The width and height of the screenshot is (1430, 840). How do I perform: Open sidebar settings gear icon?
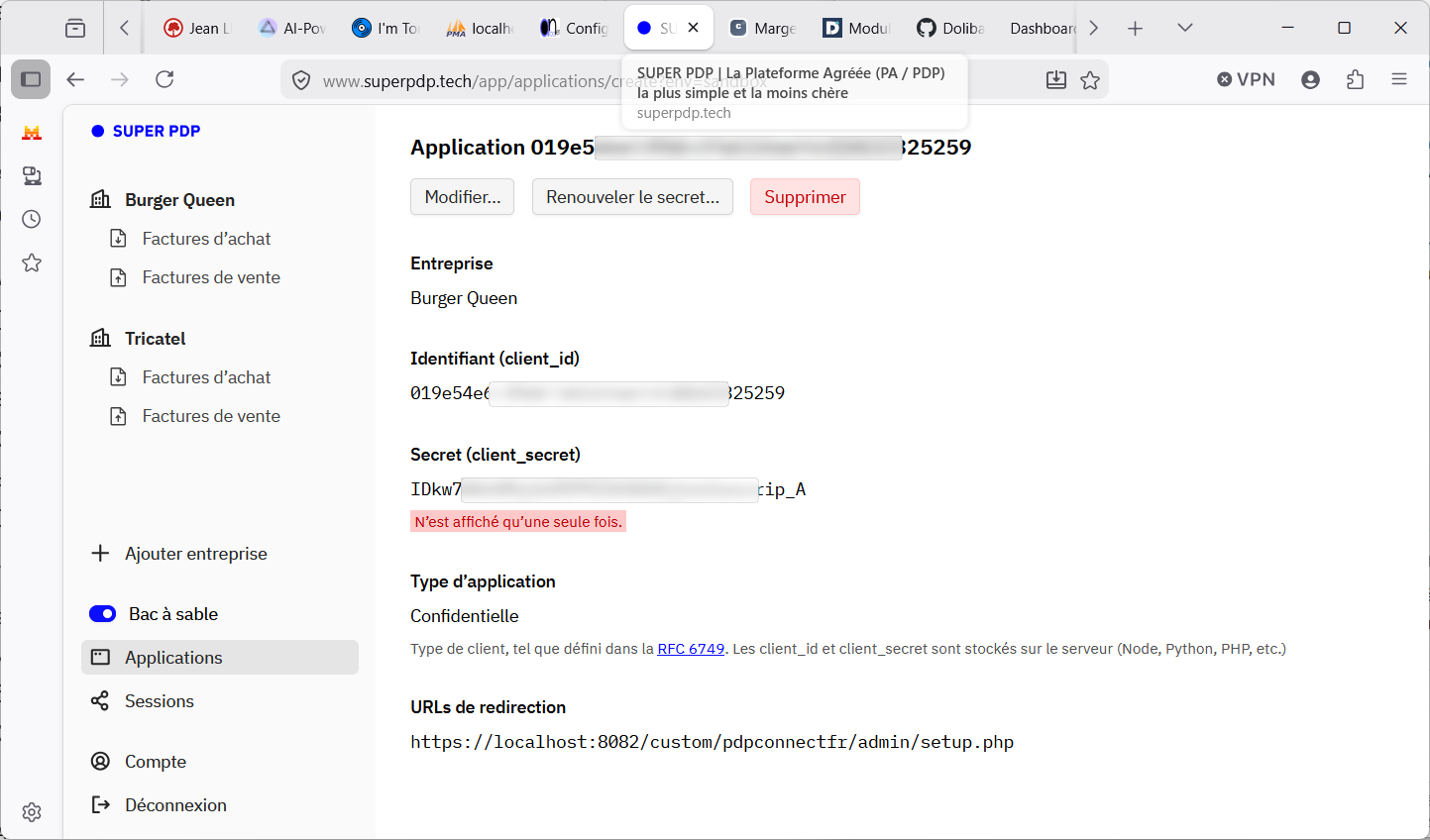click(32, 812)
